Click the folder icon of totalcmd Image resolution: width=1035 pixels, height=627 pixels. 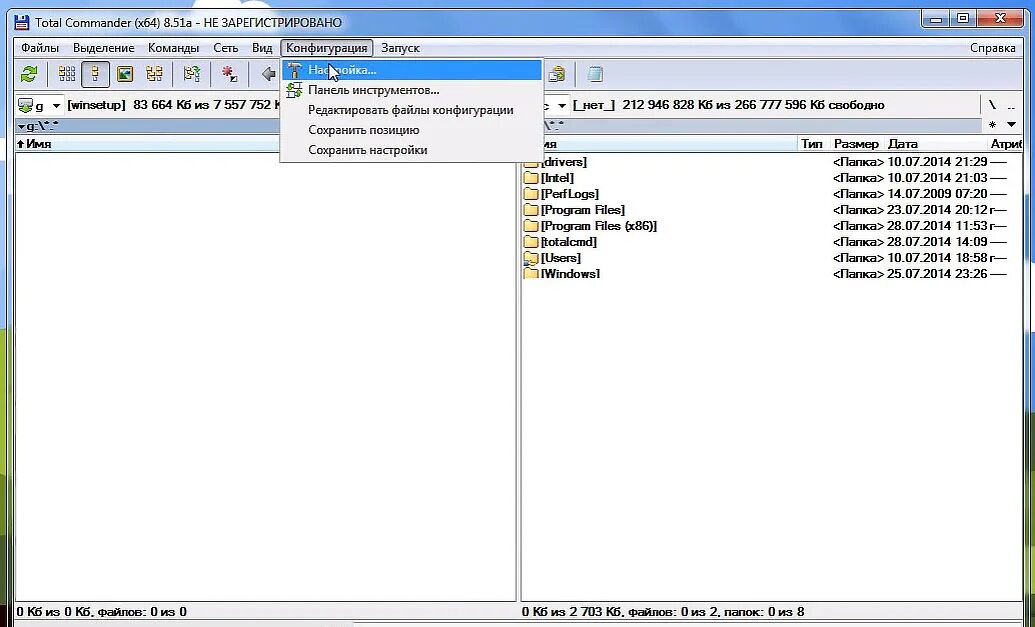coord(531,242)
